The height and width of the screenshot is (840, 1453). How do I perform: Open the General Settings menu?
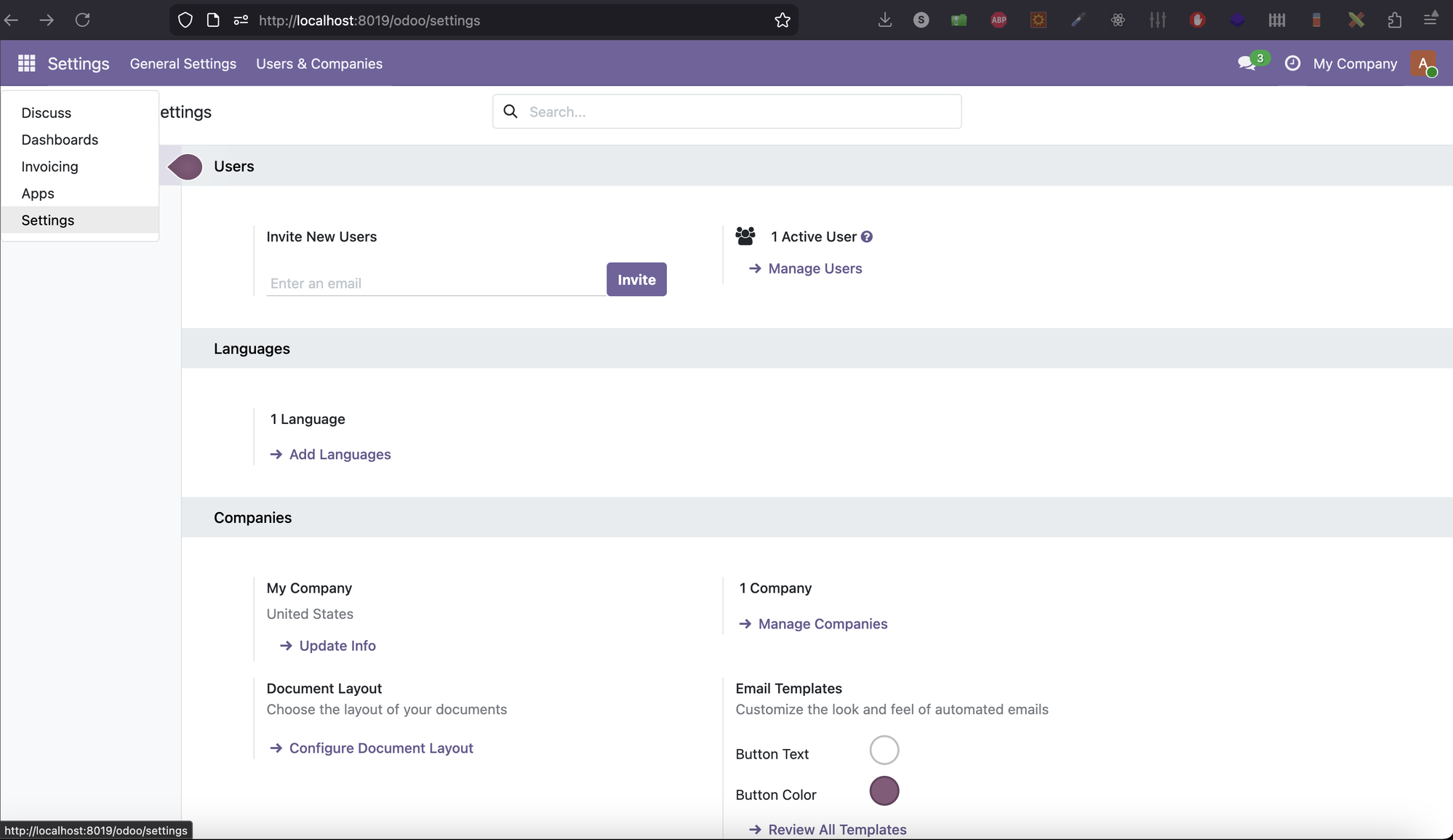(x=183, y=64)
